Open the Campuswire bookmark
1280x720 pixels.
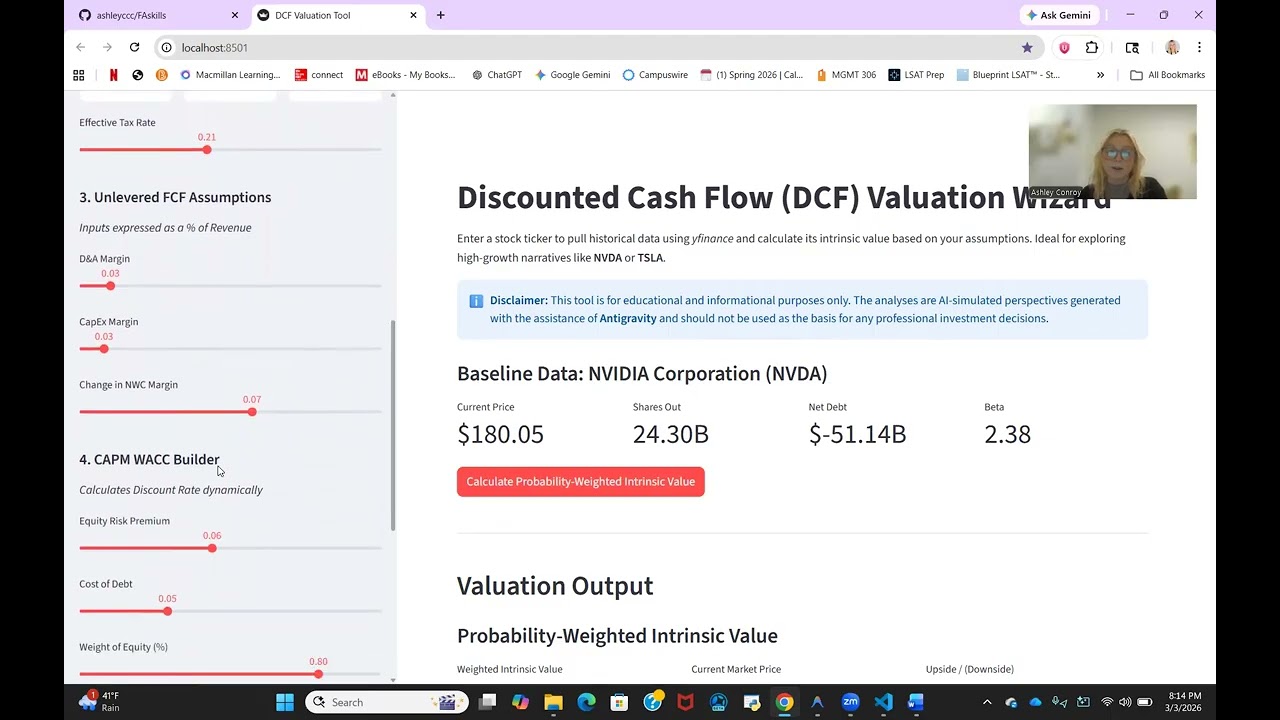coord(655,75)
